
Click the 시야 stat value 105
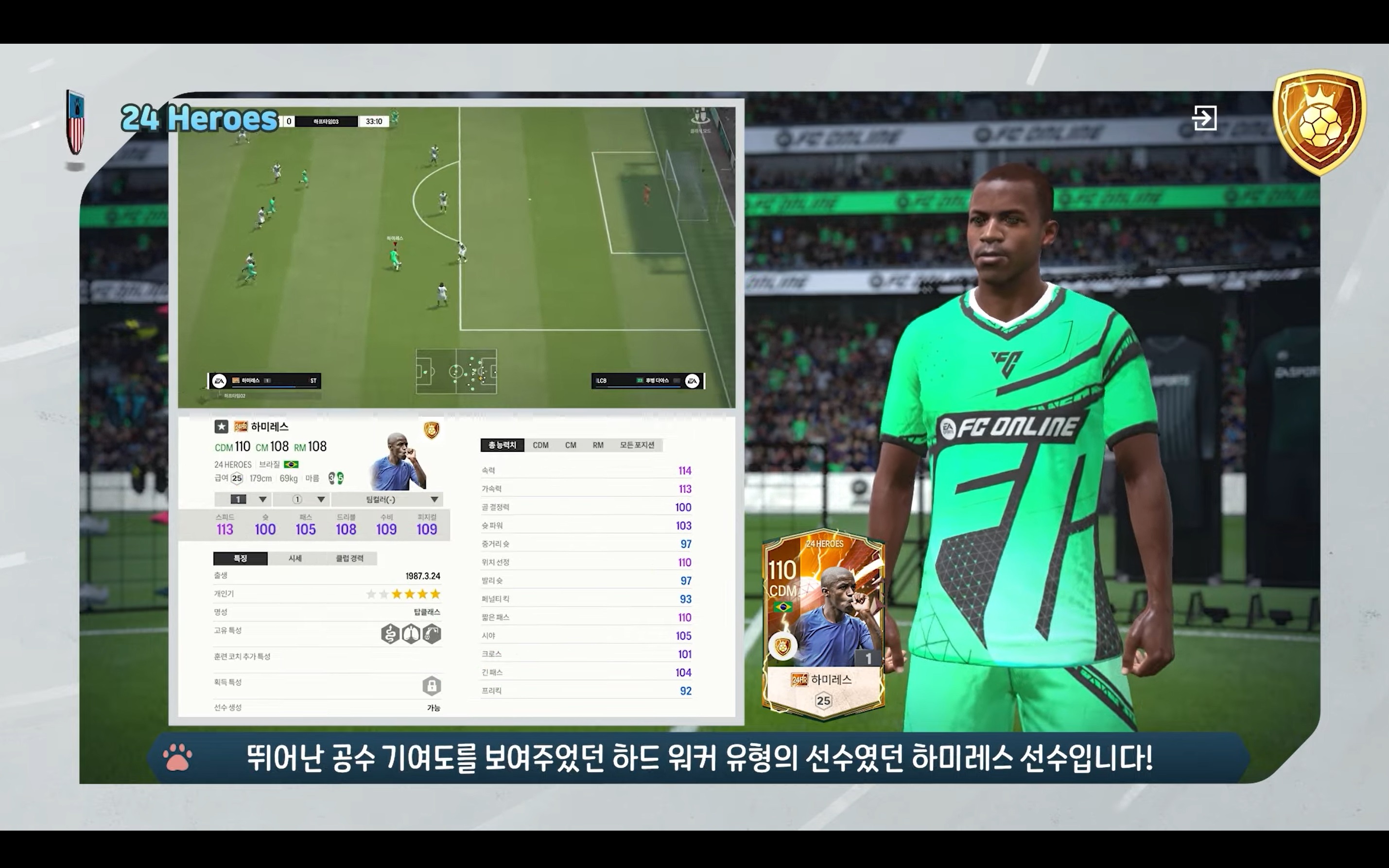[x=684, y=636]
